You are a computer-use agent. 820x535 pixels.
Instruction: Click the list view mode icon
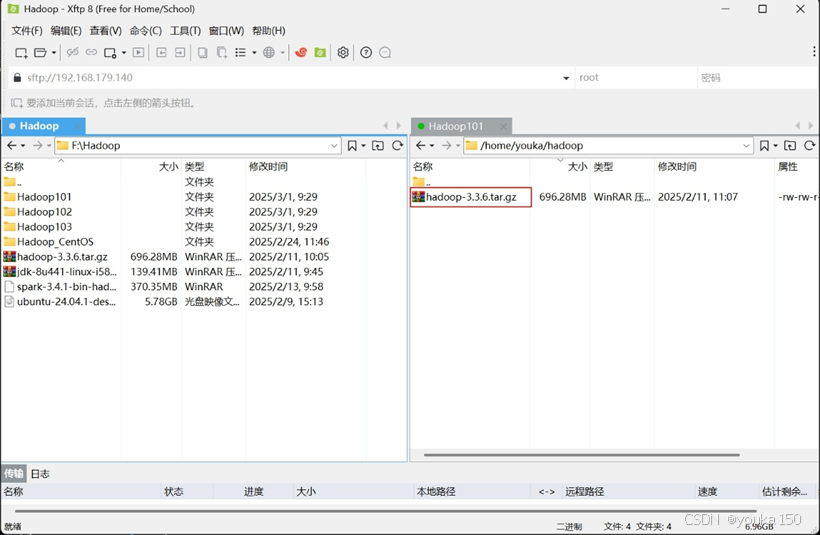(x=241, y=52)
